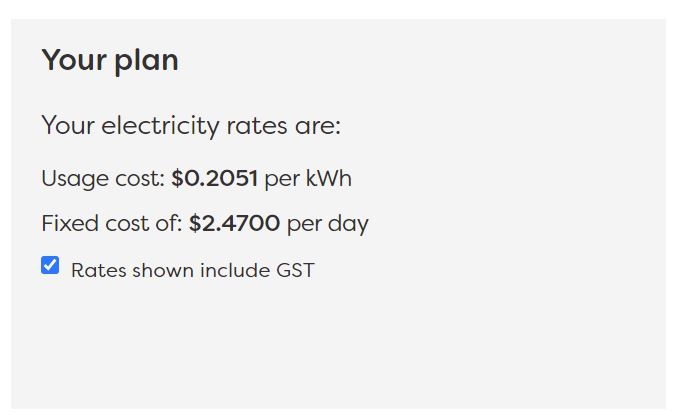Click the 'per day' unit text

pyautogui.click(x=328, y=224)
